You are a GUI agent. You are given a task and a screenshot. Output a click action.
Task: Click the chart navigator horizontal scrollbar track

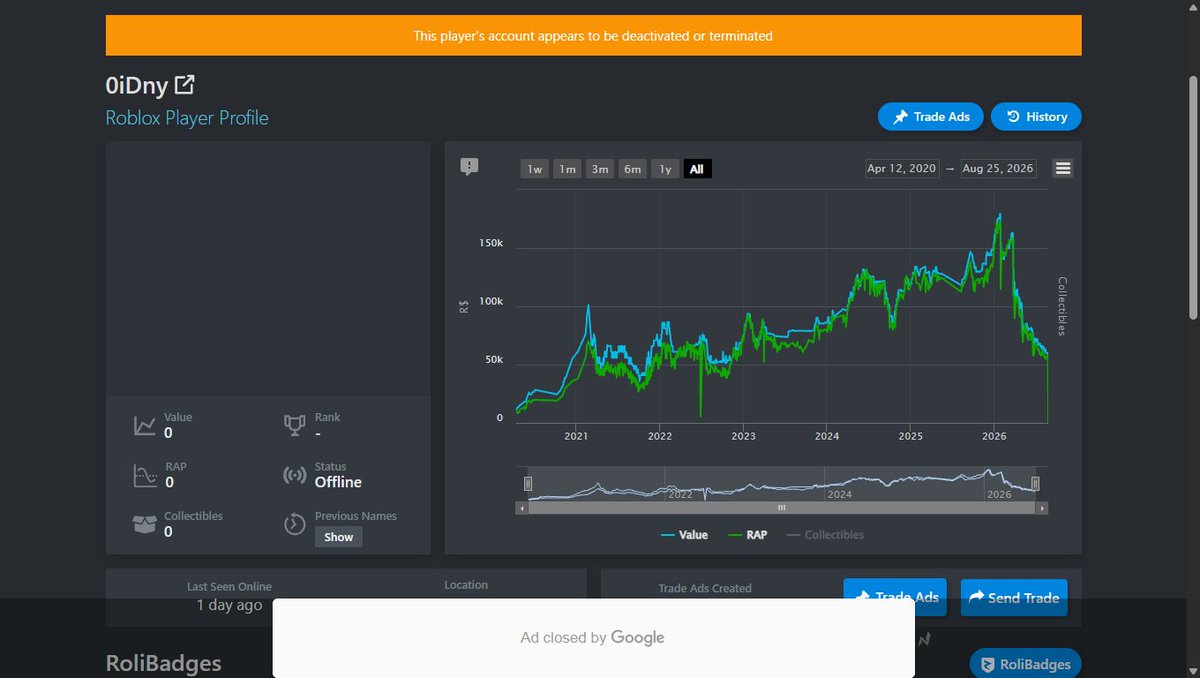782,508
